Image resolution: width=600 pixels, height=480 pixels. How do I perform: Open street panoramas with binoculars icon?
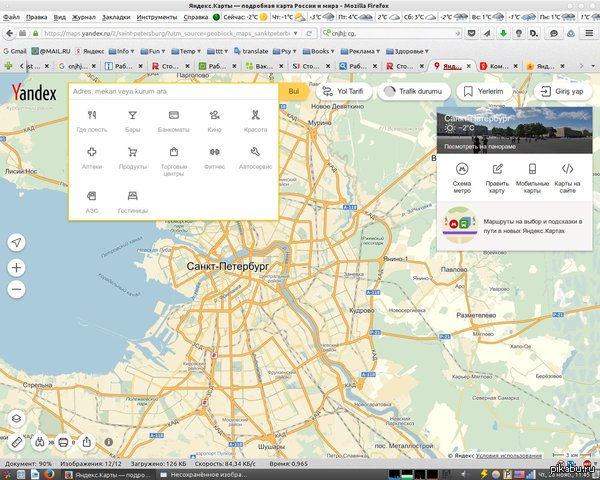[40, 442]
